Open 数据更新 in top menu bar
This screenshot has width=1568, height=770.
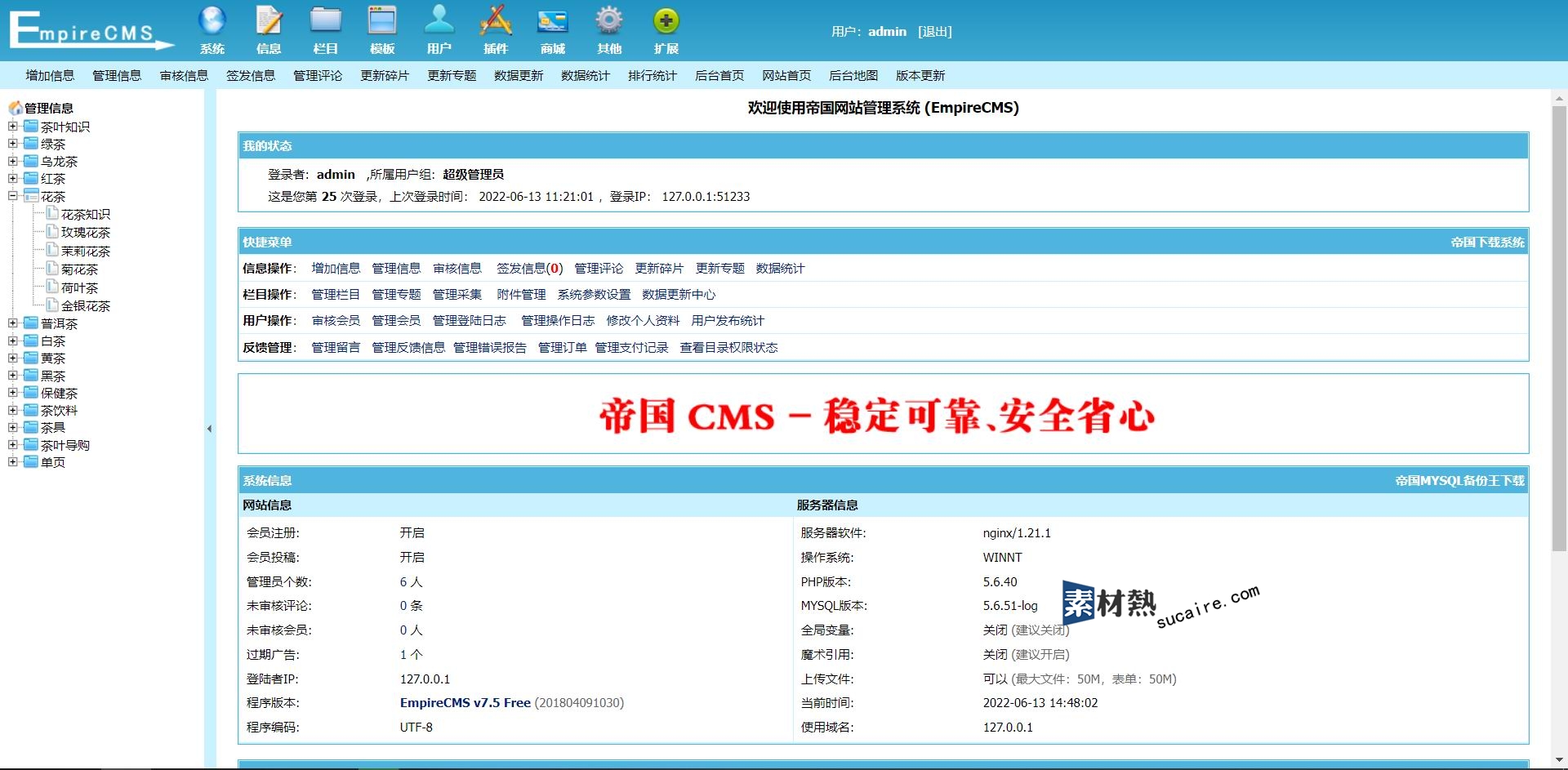point(519,76)
